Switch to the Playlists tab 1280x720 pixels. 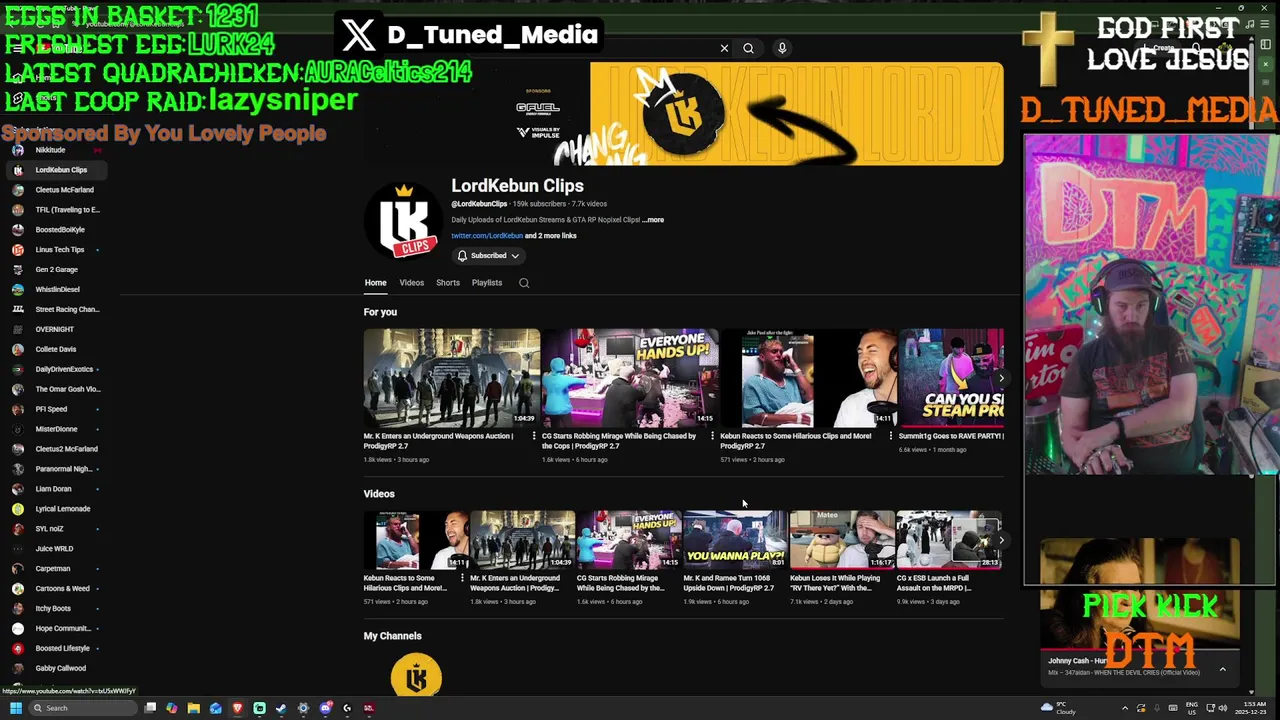[x=487, y=283]
